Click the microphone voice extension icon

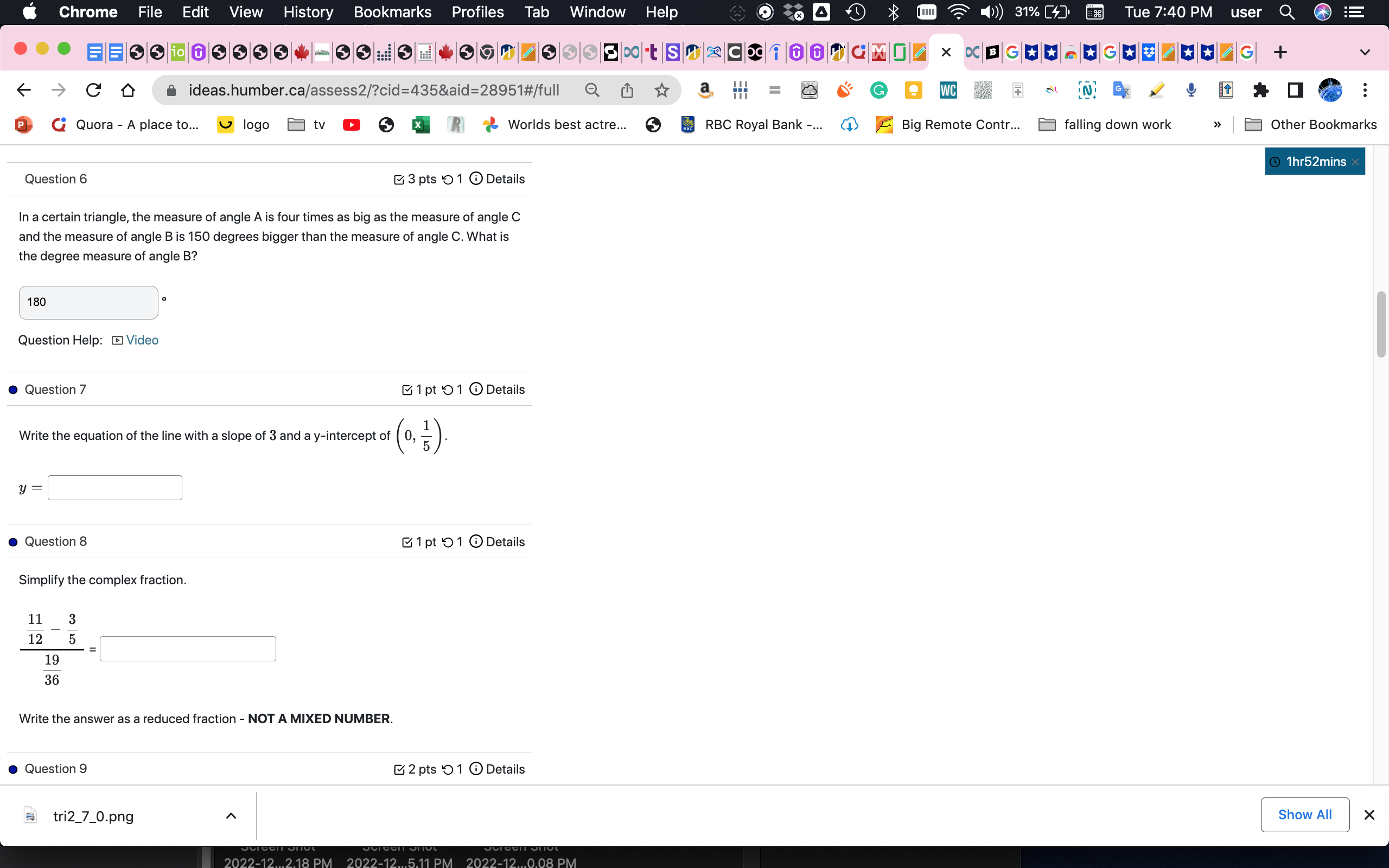point(1190,90)
